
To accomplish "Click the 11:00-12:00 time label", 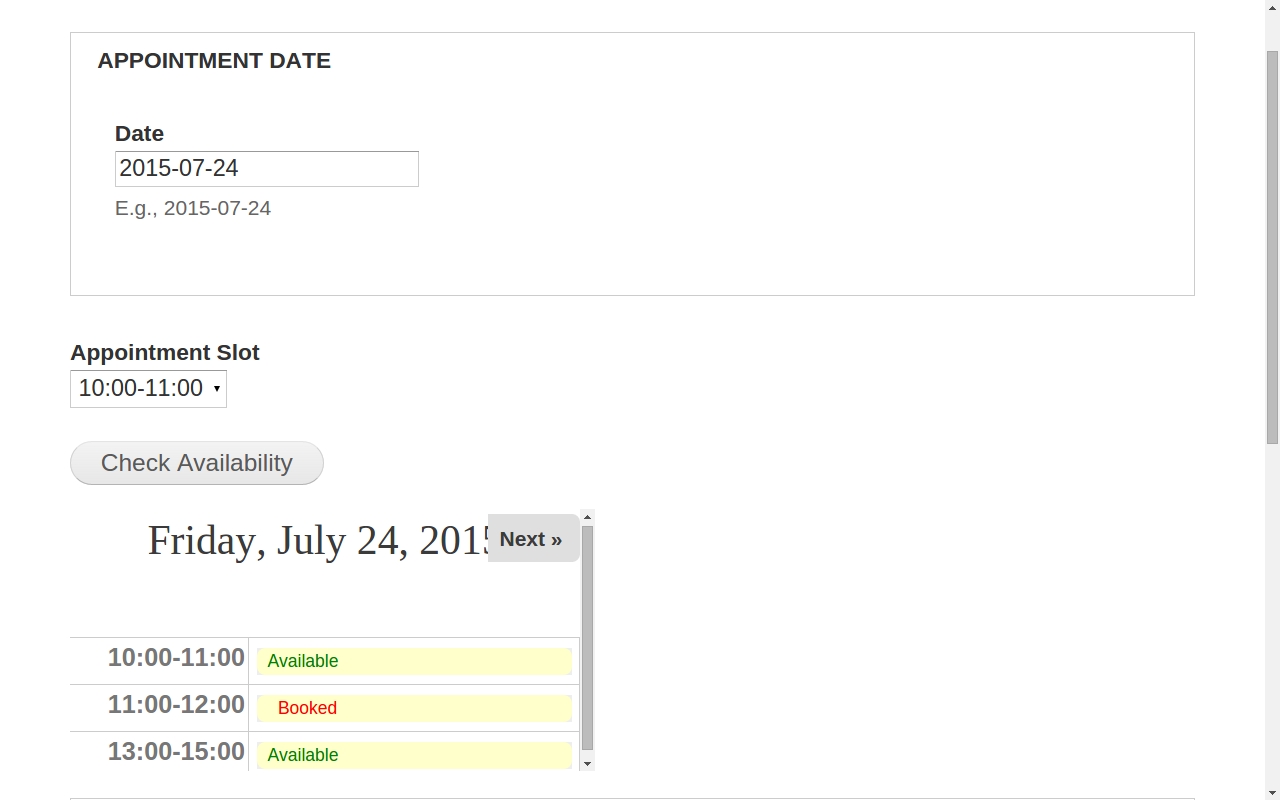I will [x=176, y=705].
